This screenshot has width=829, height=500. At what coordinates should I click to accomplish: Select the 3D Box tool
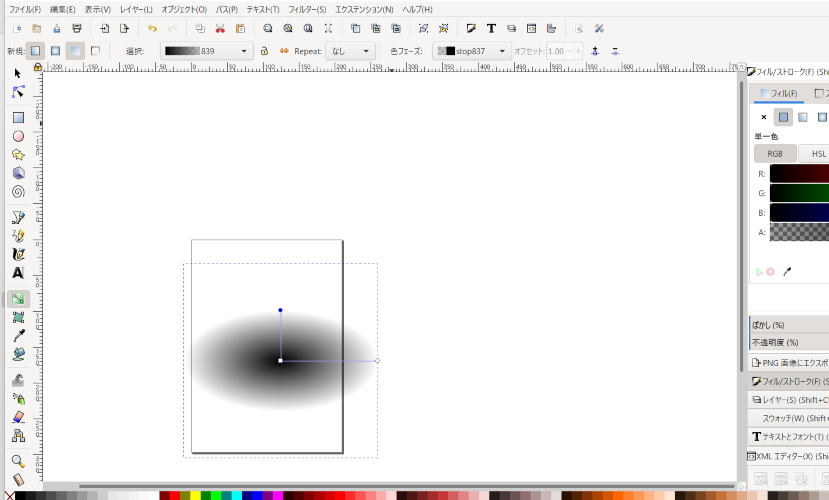coord(18,173)
